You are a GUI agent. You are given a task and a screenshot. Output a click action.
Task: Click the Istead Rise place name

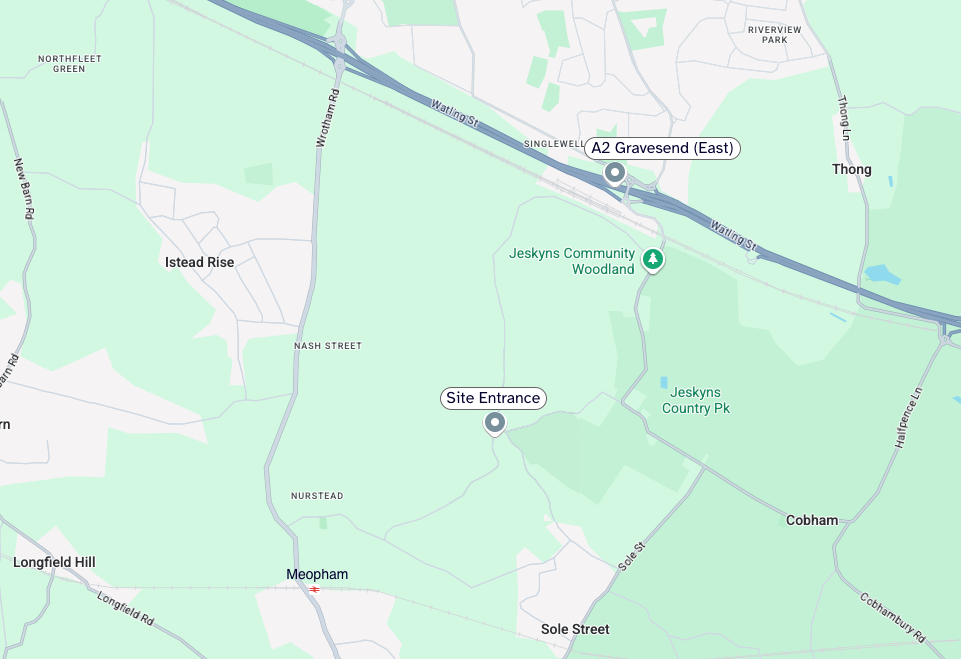click(x=199, y=262)
